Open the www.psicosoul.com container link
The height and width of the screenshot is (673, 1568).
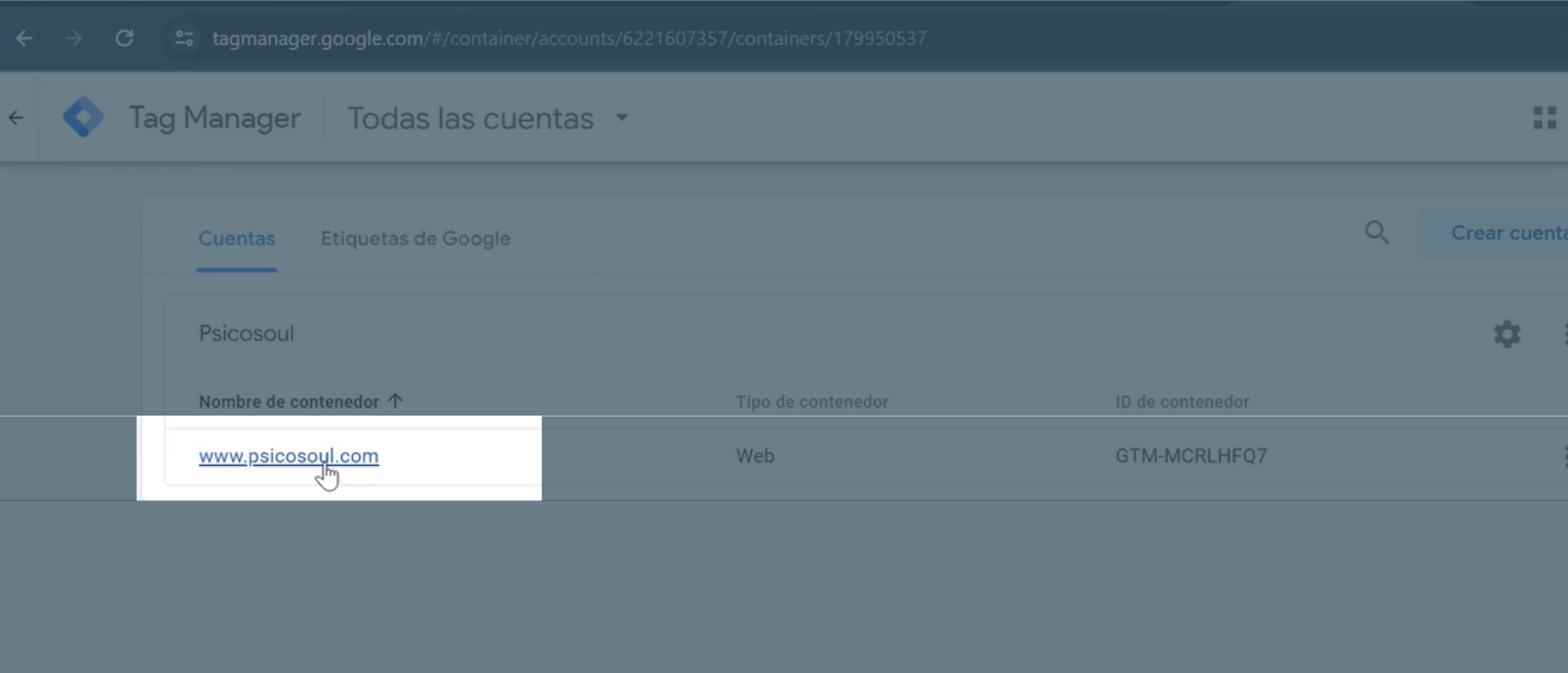(x=288, y=456)
